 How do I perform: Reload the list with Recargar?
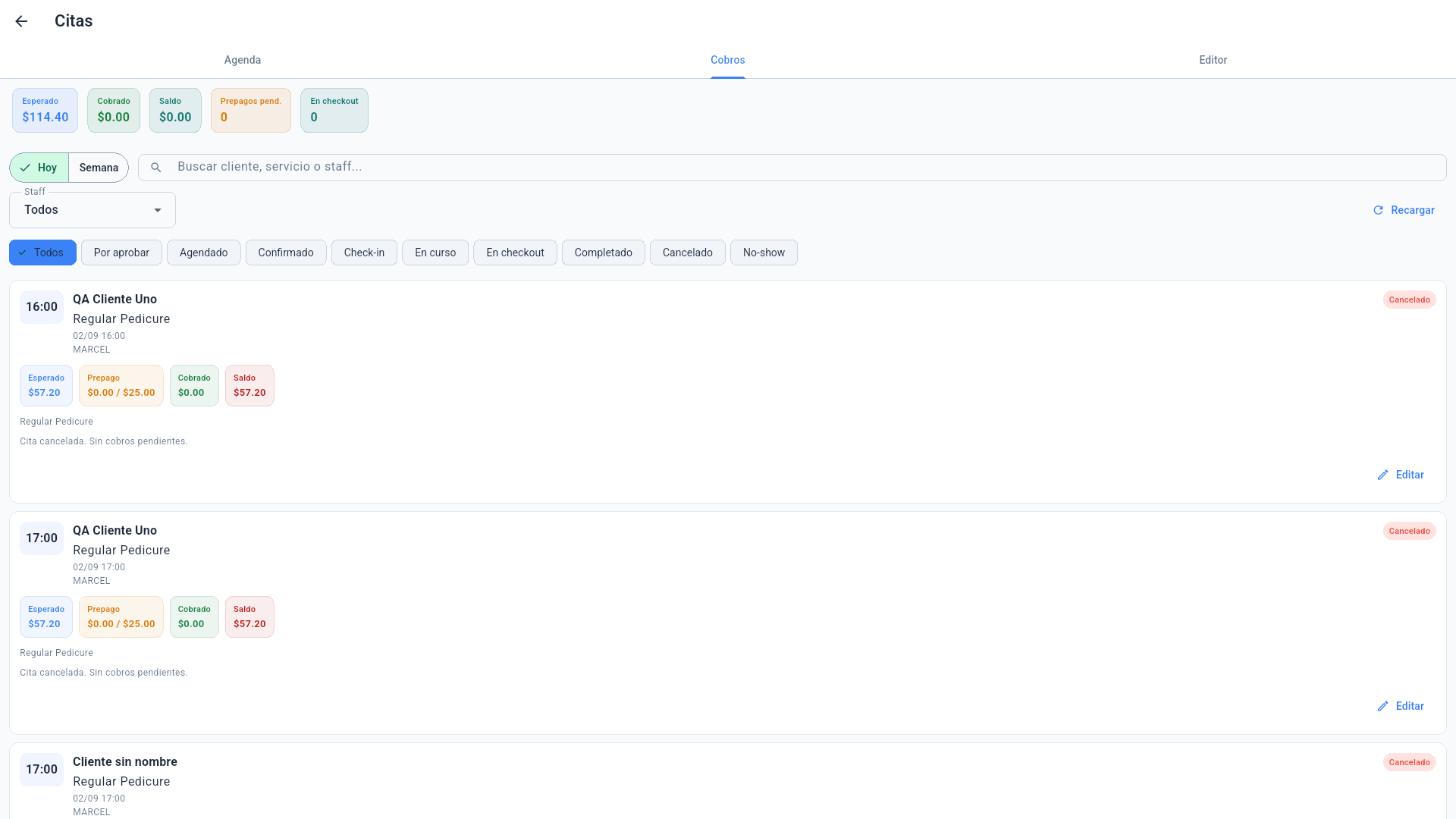(x=1404, y=210)
